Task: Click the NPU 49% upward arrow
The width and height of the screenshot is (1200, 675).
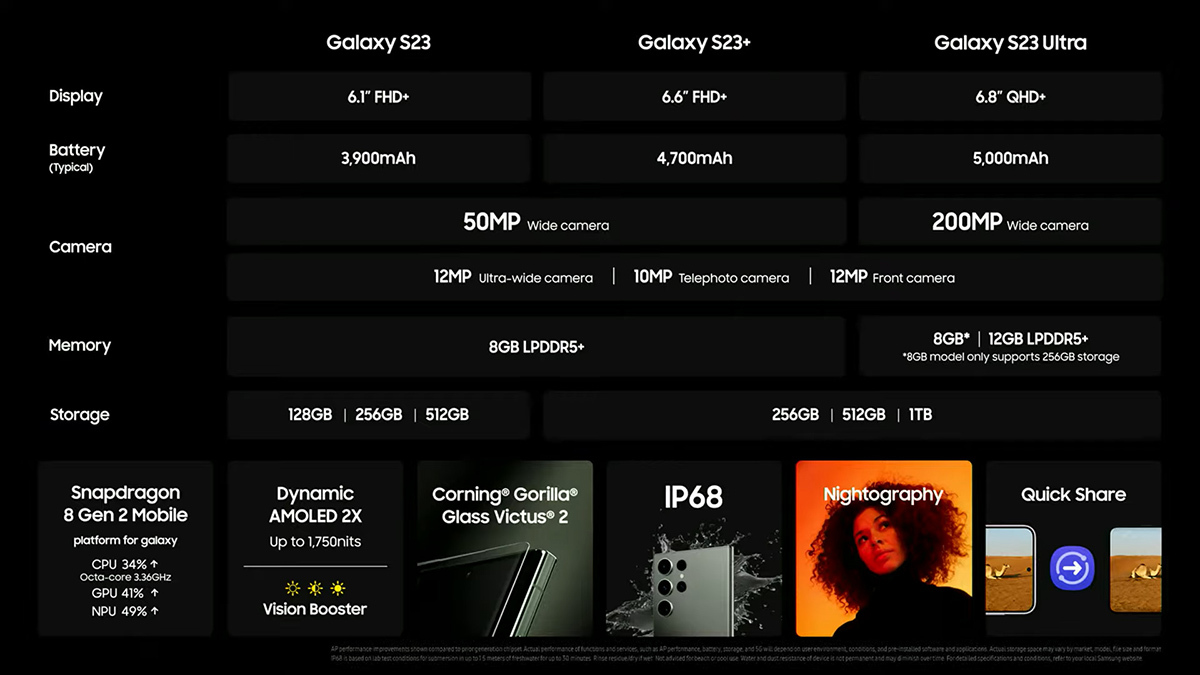Action: 155,611
